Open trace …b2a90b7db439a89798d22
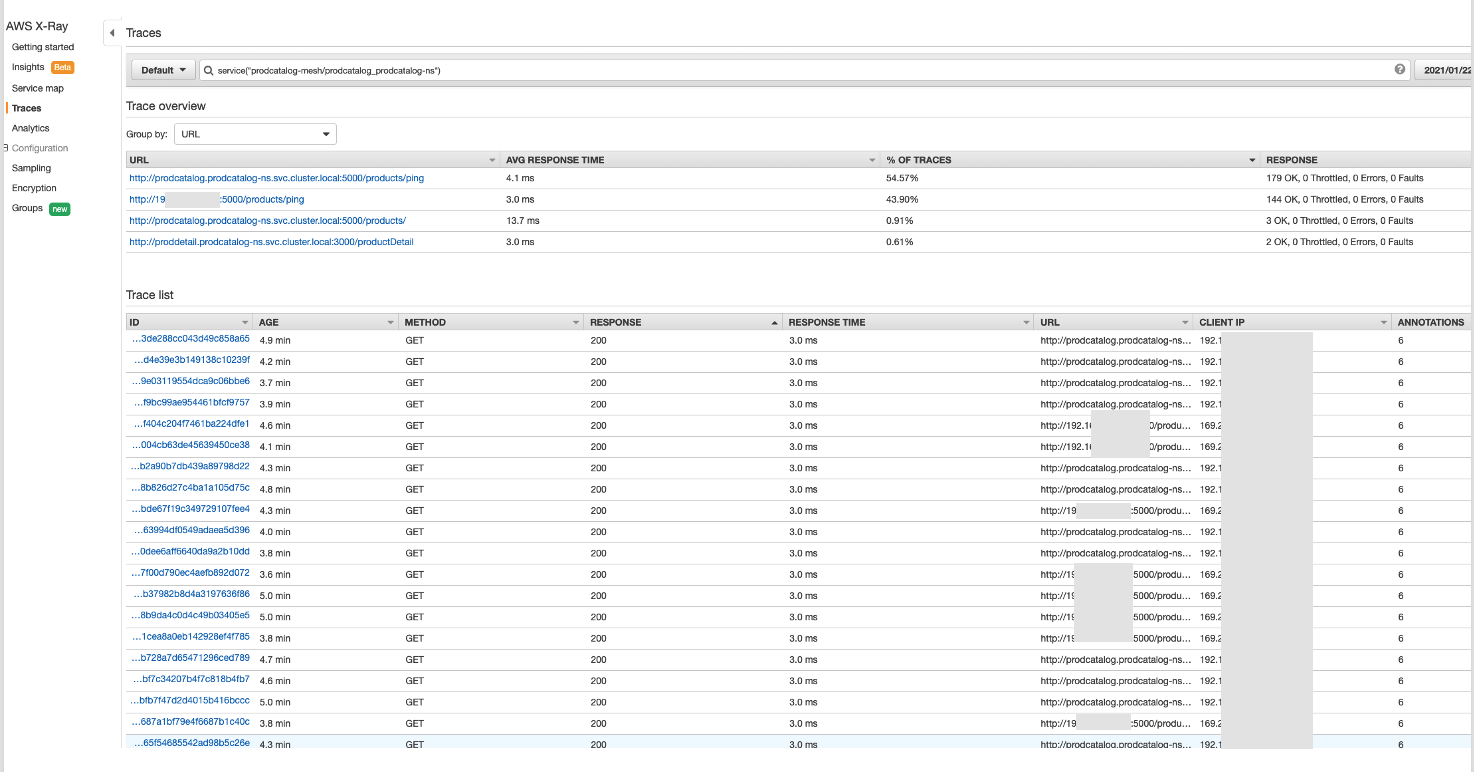 pyautogui.click(x=191, y=466)
